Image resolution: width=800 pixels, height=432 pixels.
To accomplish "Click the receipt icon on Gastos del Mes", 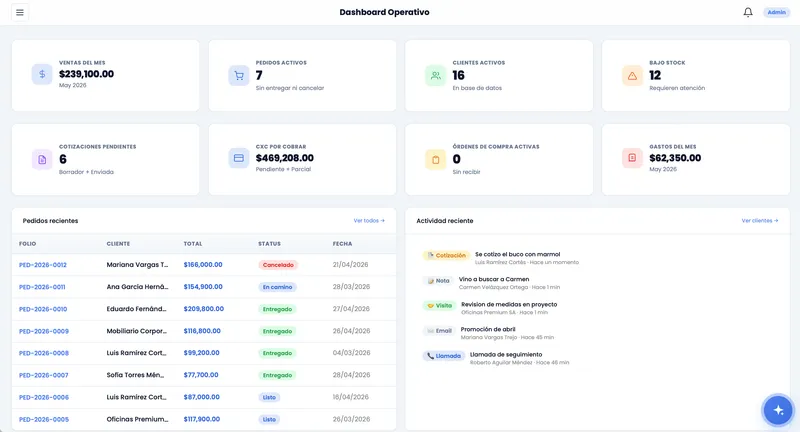I will [632, 158].
